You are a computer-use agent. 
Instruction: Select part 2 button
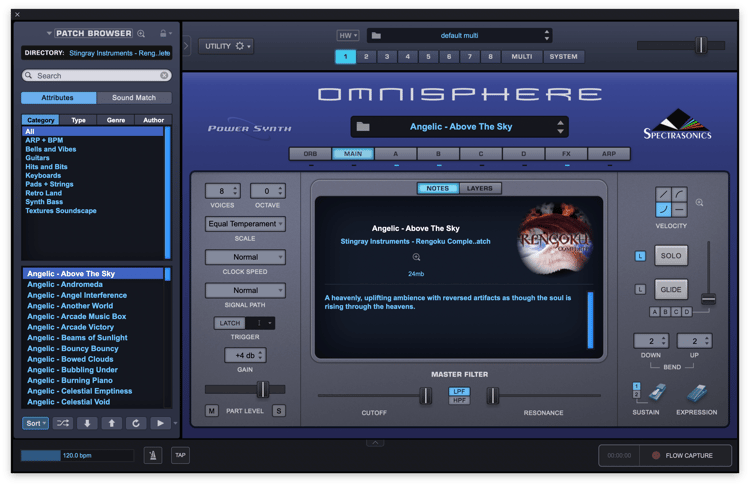366,56
